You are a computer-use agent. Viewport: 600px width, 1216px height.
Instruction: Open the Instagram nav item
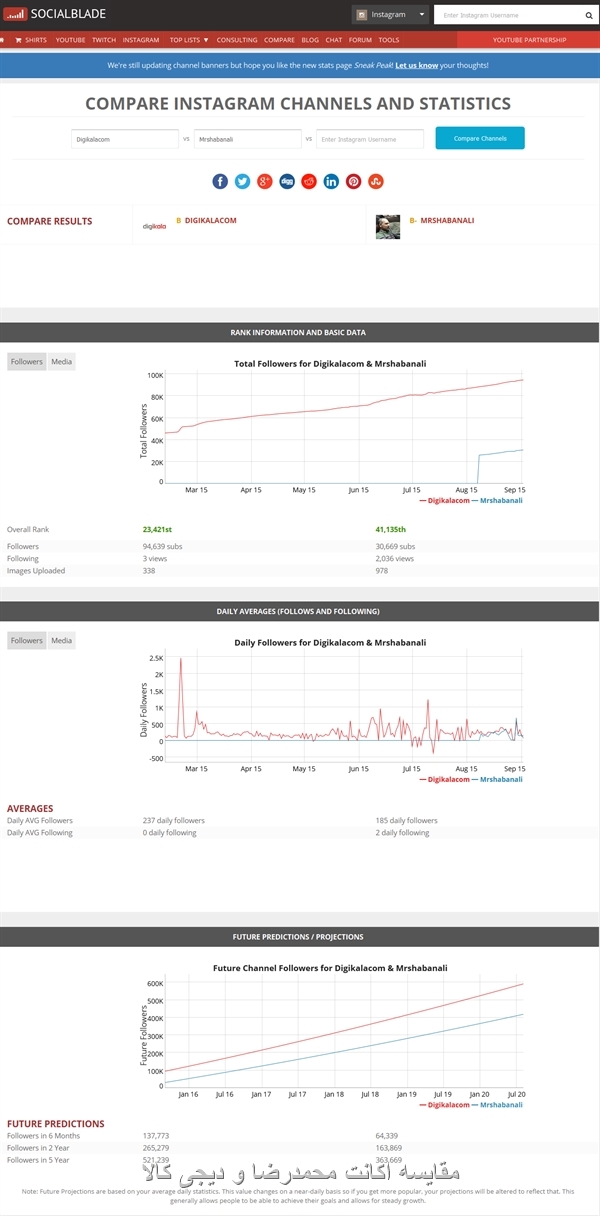click(x=141, y=40)
